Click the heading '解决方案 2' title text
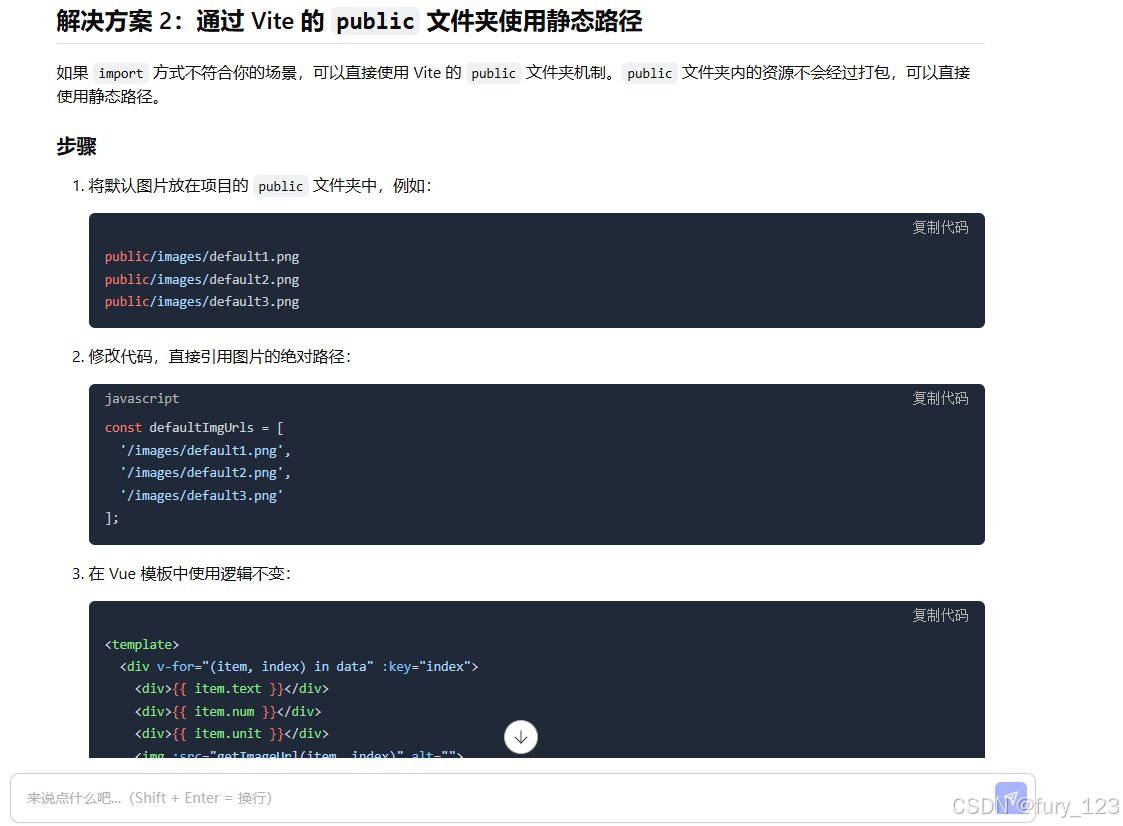This screenshot has height=826, width=1123. (349, 21)
